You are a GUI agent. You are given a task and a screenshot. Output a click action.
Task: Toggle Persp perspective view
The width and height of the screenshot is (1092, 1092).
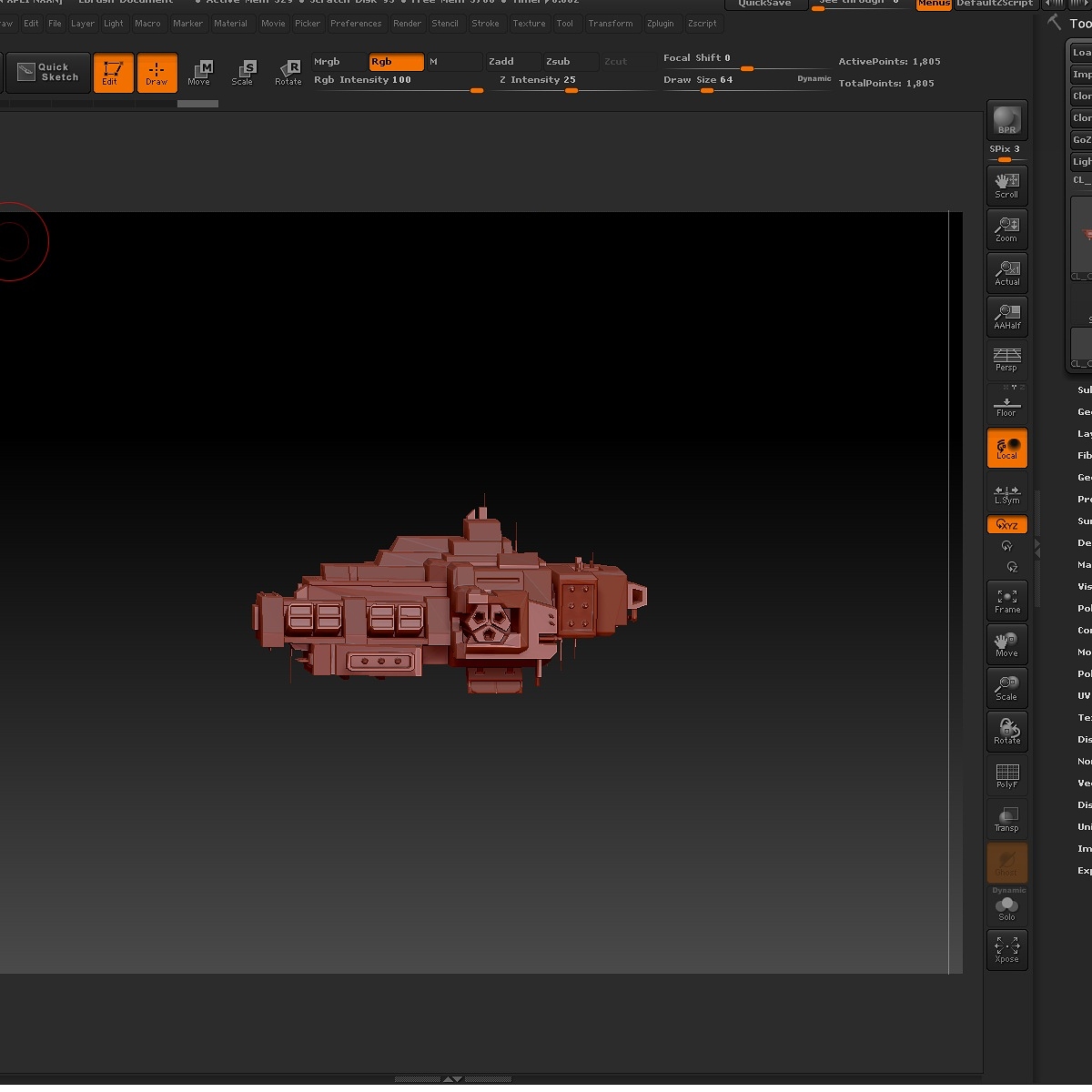1006,360
